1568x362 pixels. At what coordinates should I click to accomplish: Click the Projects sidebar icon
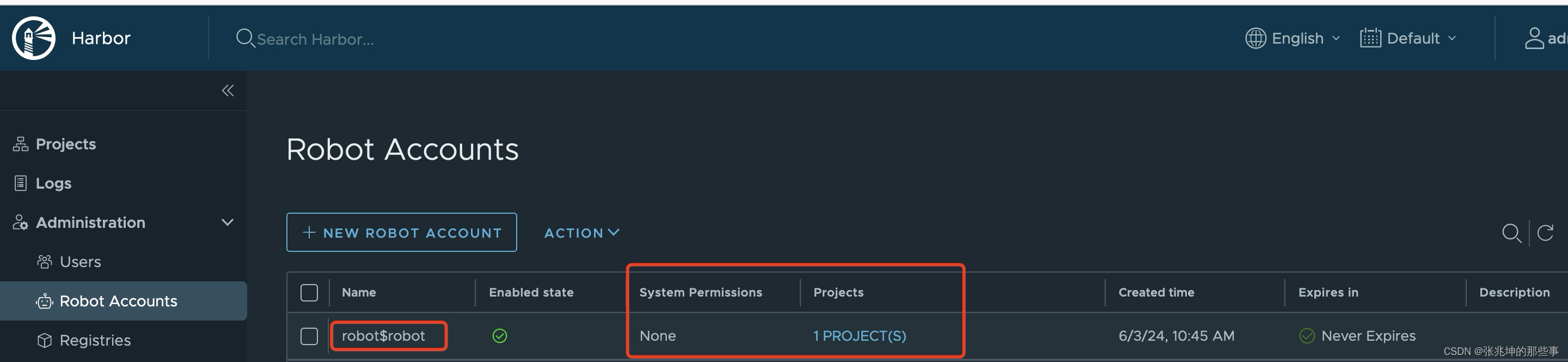click(21, 144)
